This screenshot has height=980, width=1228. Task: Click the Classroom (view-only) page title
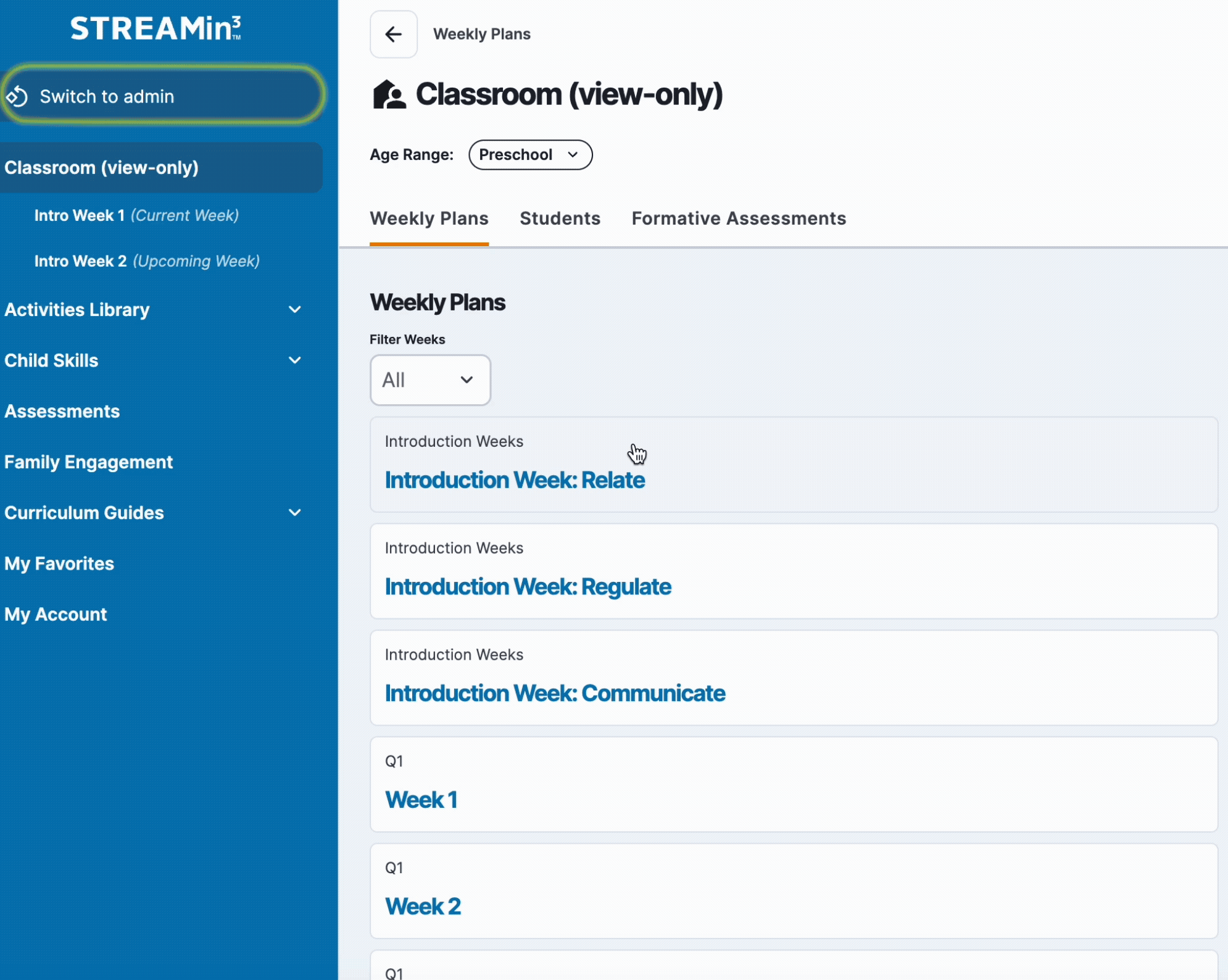[x=569, y=94]
